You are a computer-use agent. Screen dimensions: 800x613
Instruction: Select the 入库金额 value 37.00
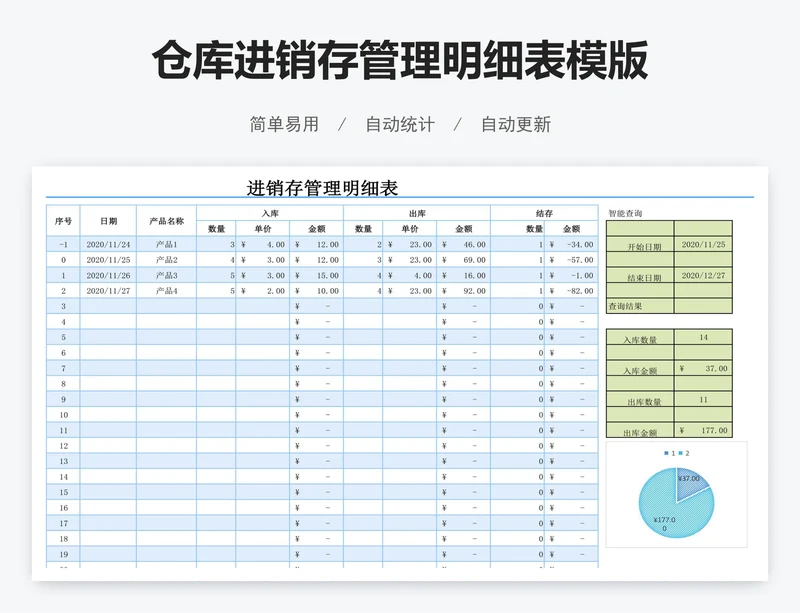tap(703, 369)
